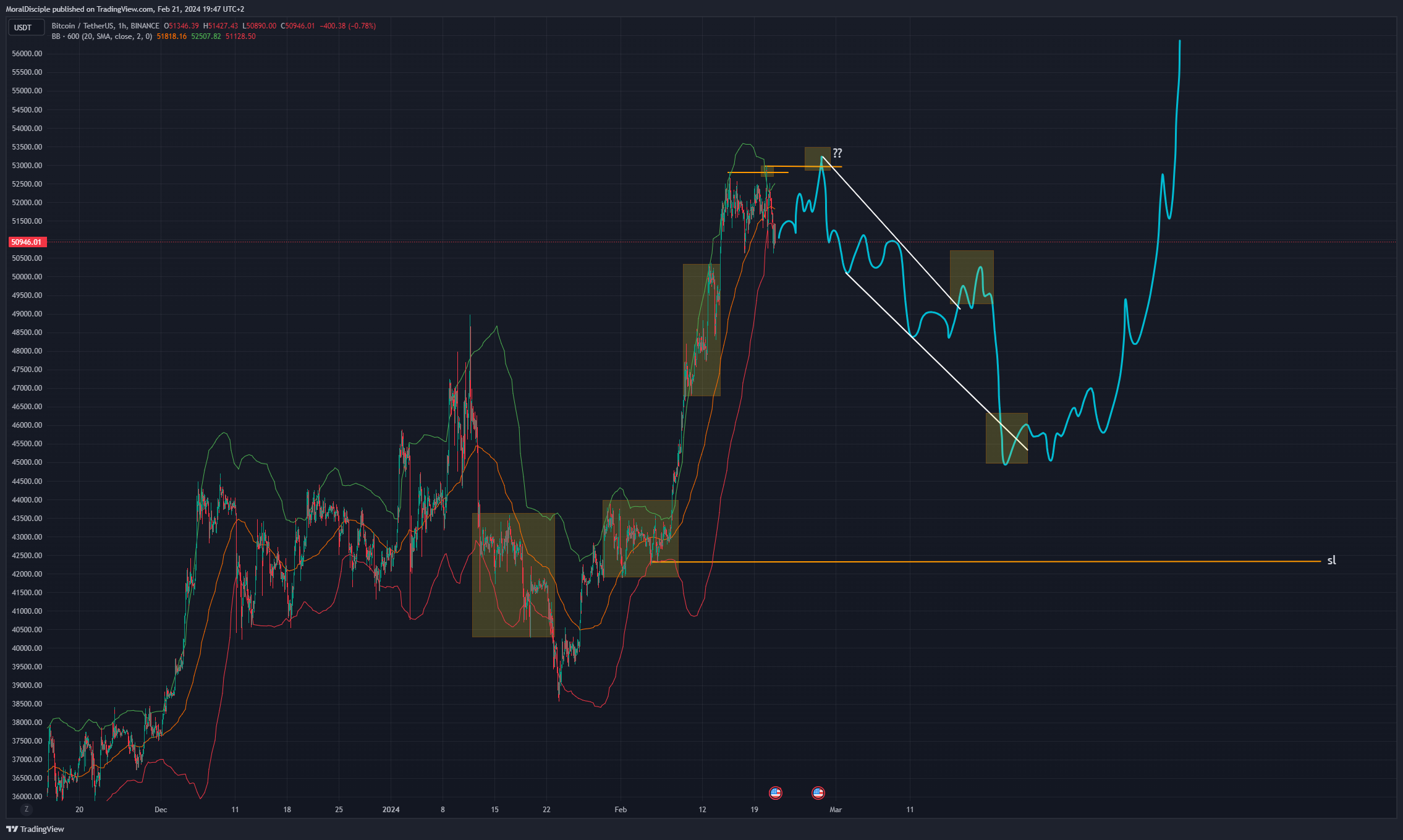Click the 45000.00 price axis label
This screenshot has width=1403, height=840.
pos(27,462)
